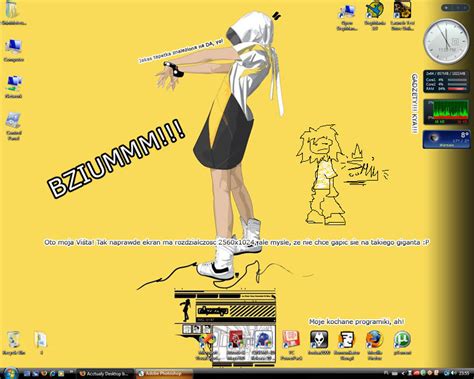Click the orange Firefox Quick Launch icon
474x379 pixels.
point(44,374)
